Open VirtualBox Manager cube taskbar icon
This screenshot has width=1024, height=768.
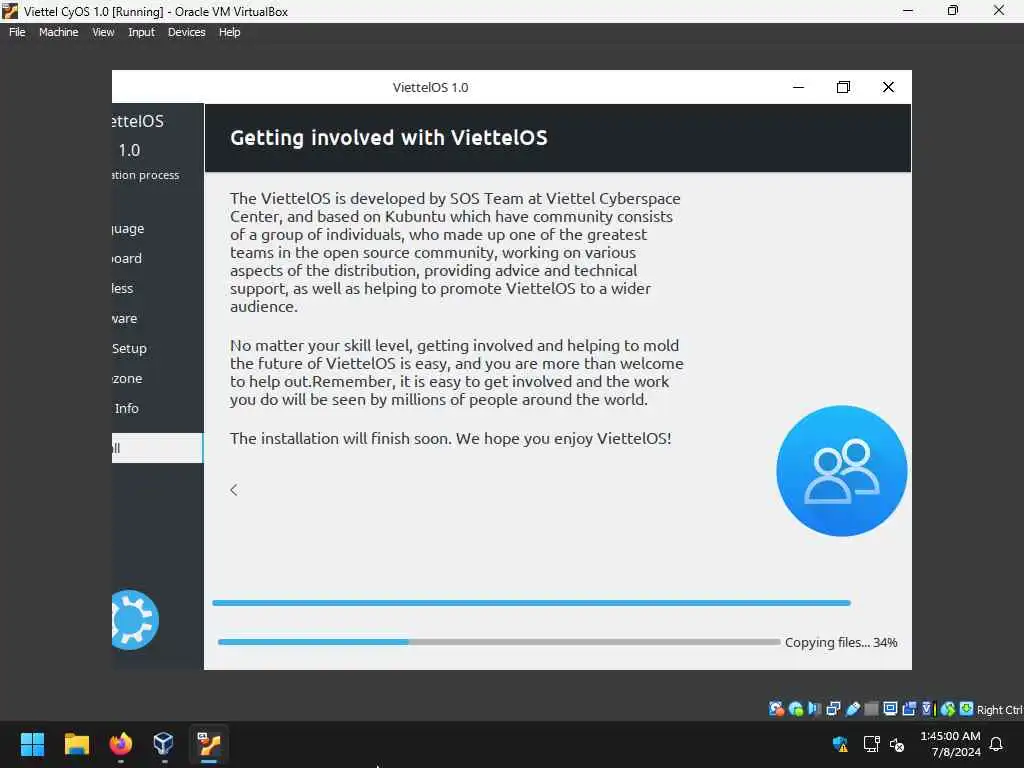pyautogui.click(x=163, y=744)
